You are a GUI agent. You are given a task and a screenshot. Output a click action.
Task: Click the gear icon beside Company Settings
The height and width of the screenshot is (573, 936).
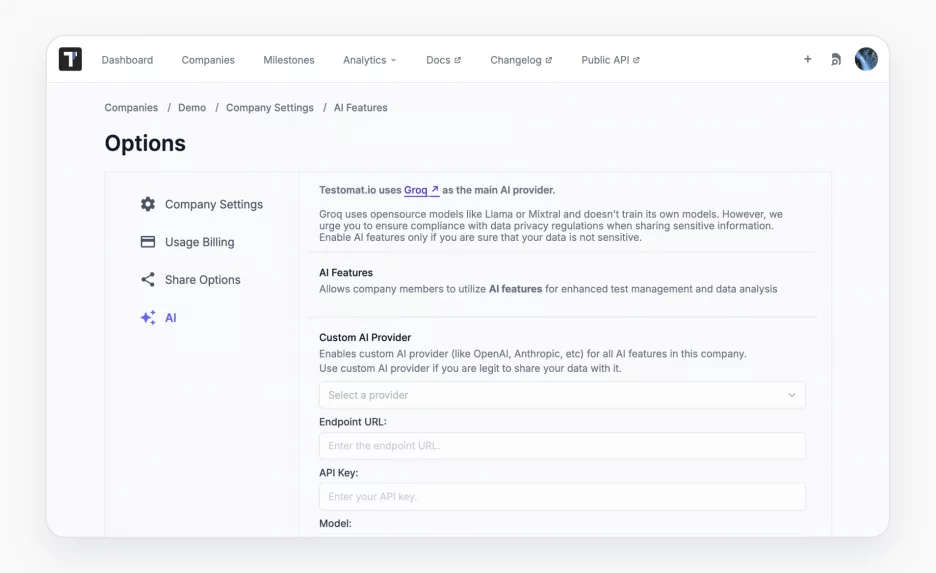click(147, 204)
